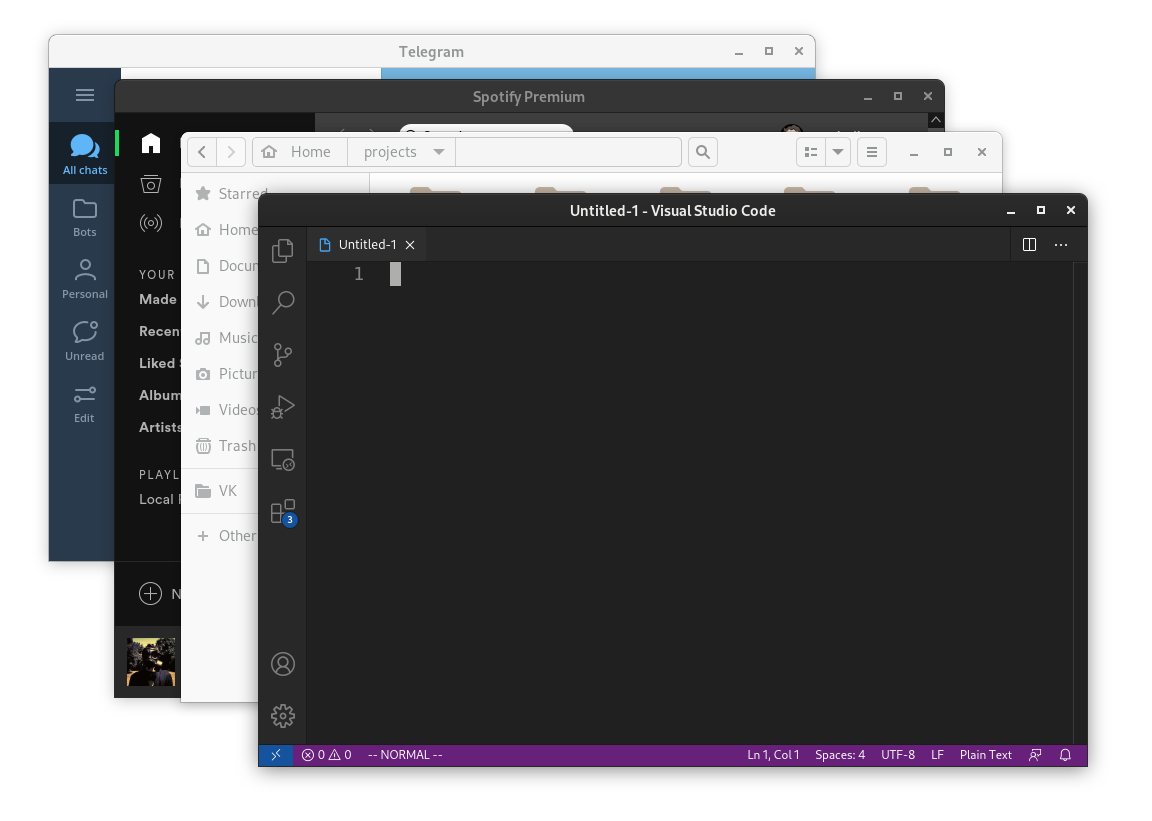Image resolution: width=1152 pixels, height=821 pixels.
Task: Change end of line sequence LF
Action: tap(937, 755)
